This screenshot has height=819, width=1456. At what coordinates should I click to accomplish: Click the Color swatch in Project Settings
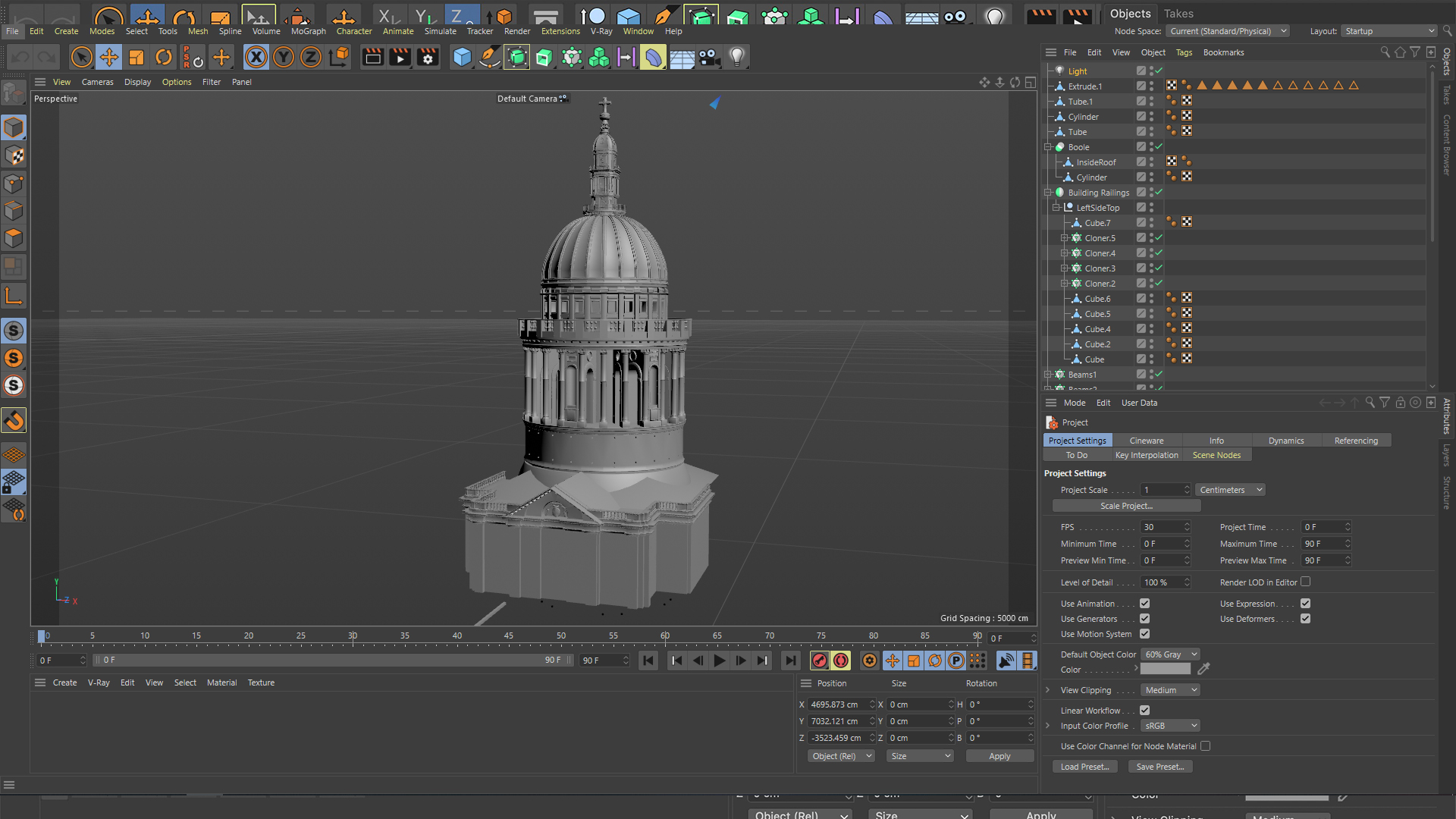tap(1165, 670)
